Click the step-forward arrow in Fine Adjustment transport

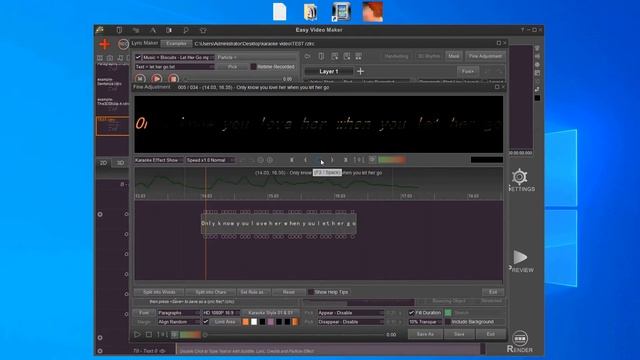point(332,160)
